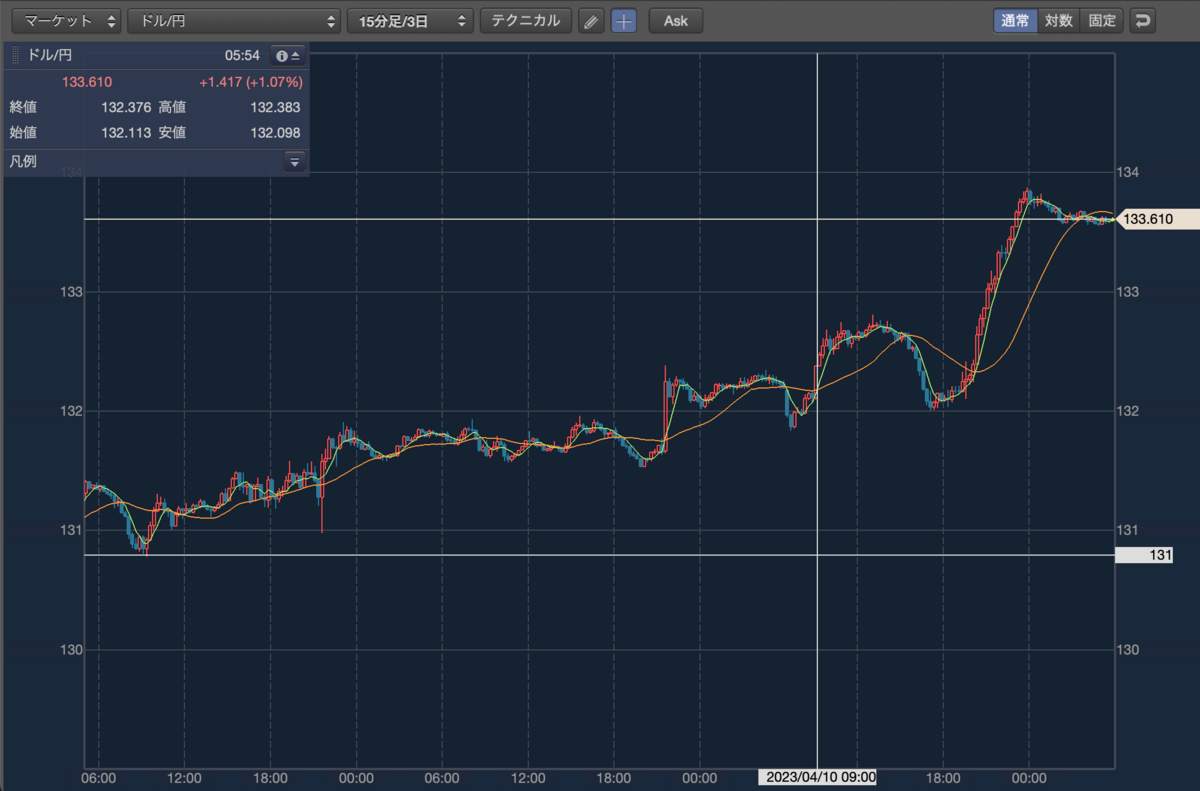
Task: Click the reset return-arrow icon
Action: pyautogui.click(x=1143, y=21)
